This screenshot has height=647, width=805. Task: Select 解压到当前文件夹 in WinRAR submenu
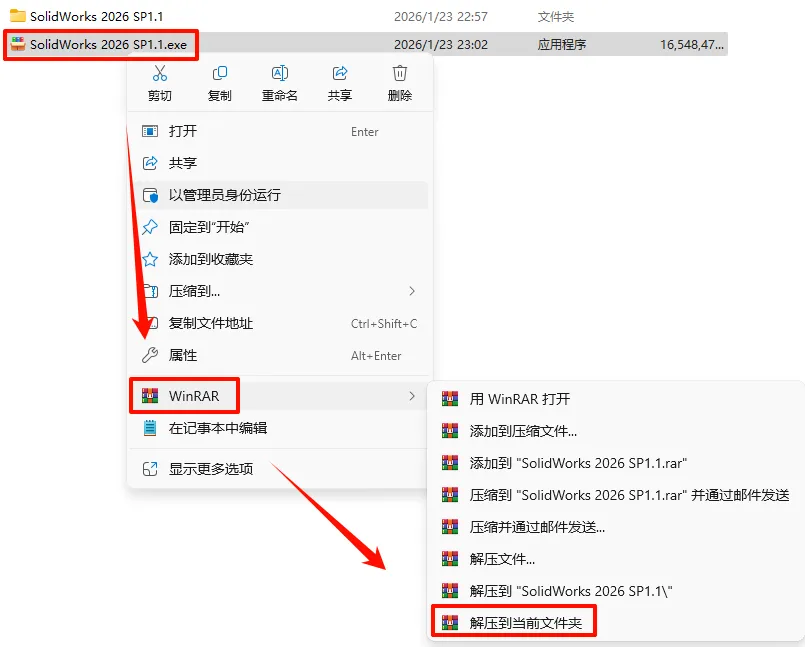(513, 623)
